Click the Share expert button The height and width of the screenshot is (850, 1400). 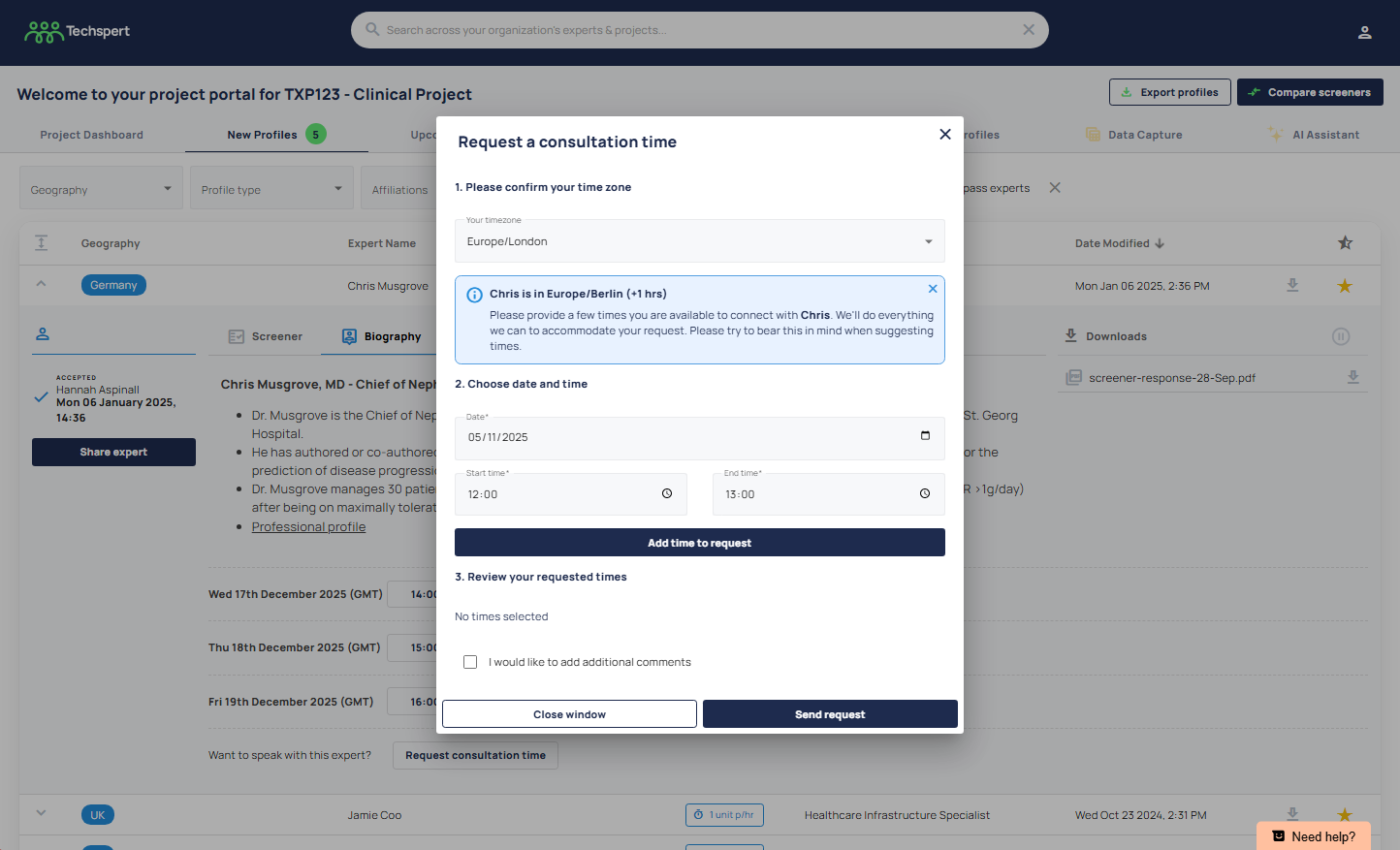tap(113, 452)
